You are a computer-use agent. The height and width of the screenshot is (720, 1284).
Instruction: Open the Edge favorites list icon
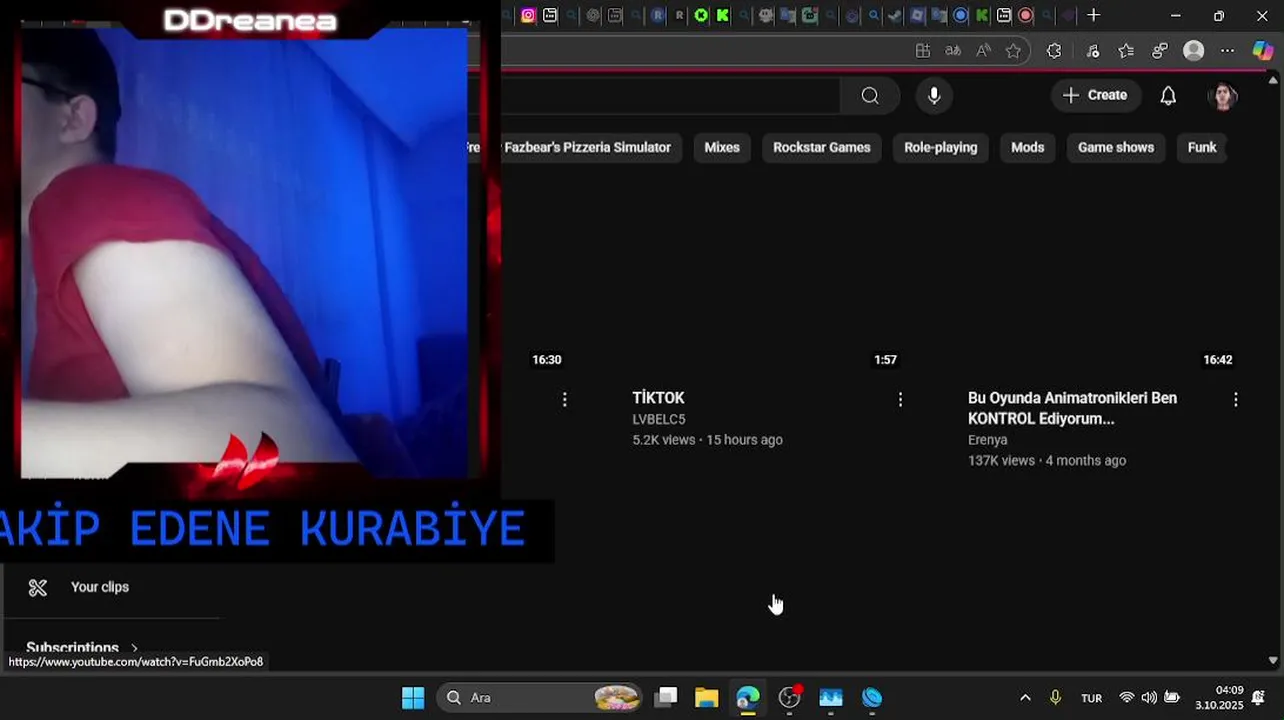coord(1126,51)
